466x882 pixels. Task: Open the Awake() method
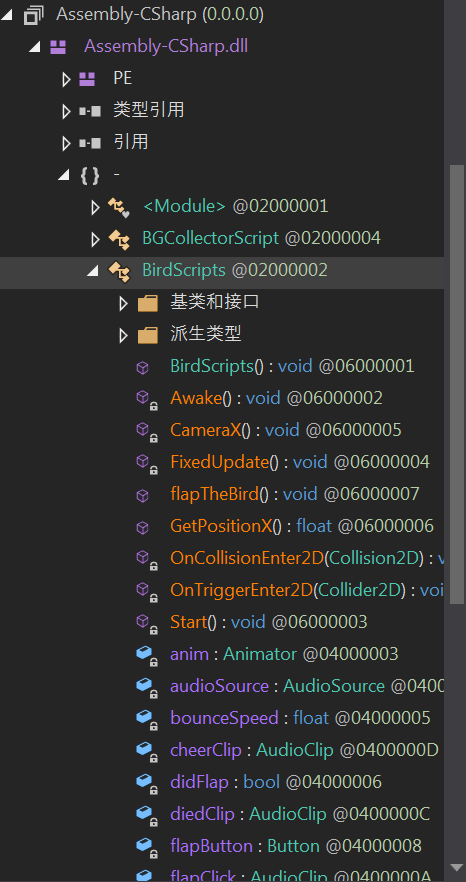coord(276,399)
